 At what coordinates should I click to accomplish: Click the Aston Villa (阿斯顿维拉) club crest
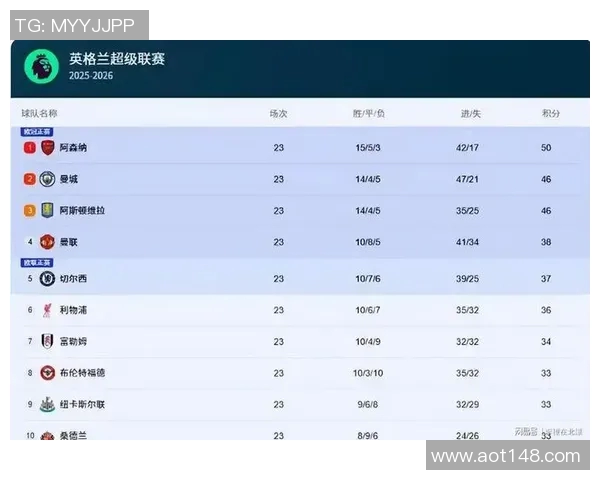tap(47, 211)
